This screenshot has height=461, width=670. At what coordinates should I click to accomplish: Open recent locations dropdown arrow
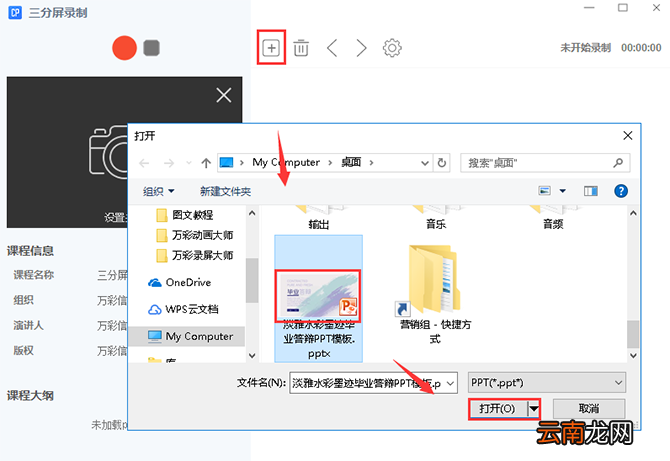click(189, 163)
